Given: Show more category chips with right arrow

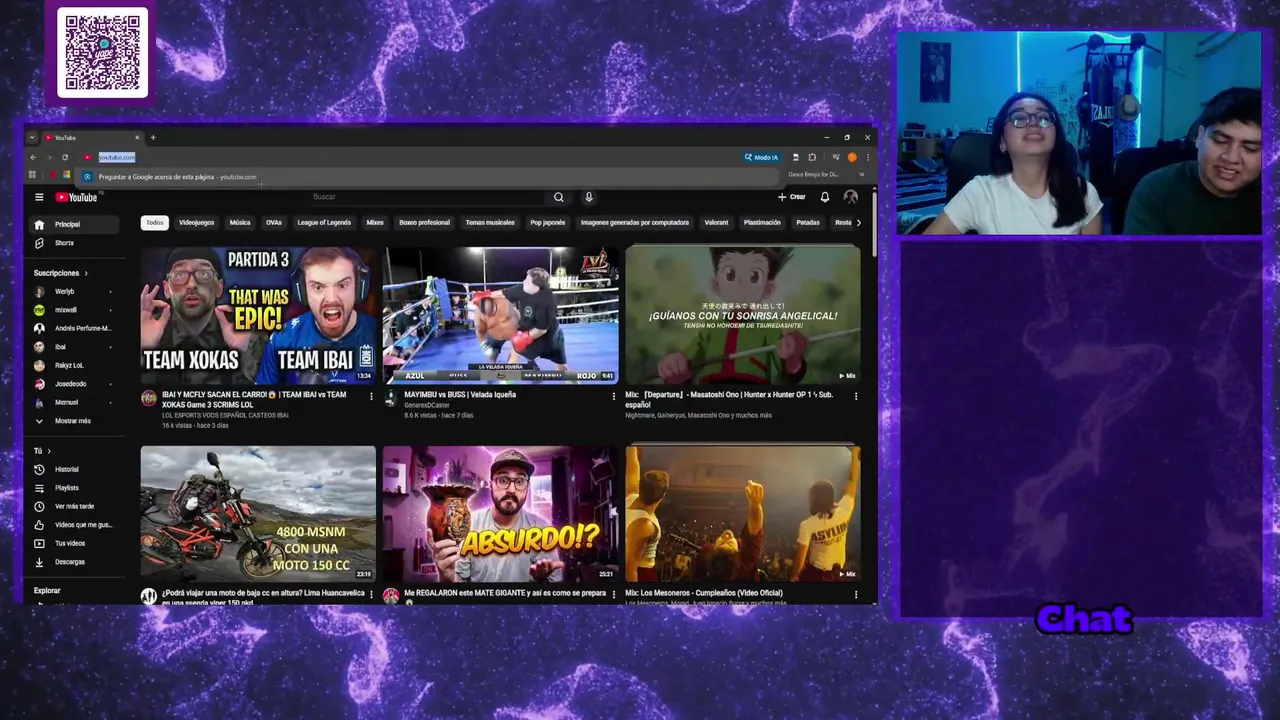Looking at the screenshot, I should tap(858, 223).
